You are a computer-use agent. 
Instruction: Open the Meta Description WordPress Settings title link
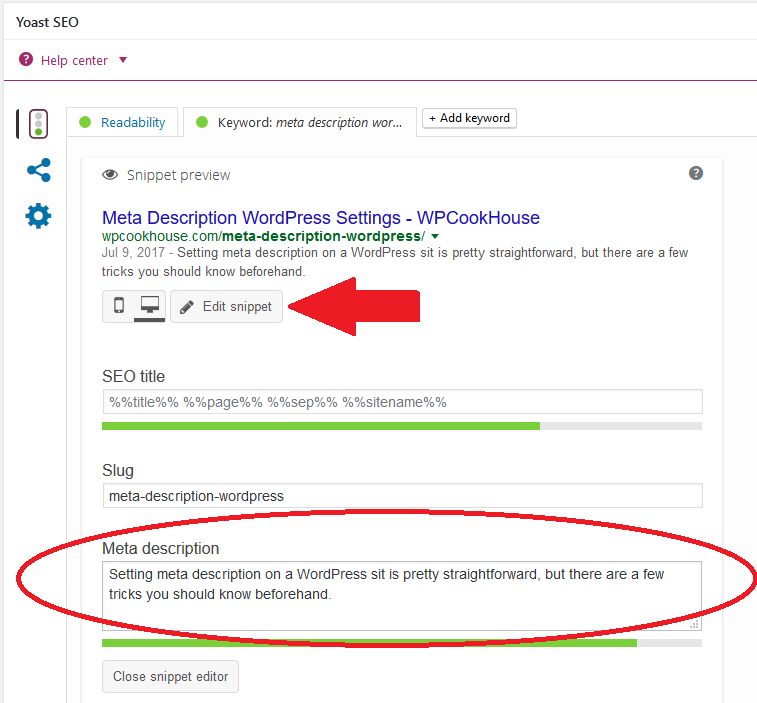pos(321,218)
